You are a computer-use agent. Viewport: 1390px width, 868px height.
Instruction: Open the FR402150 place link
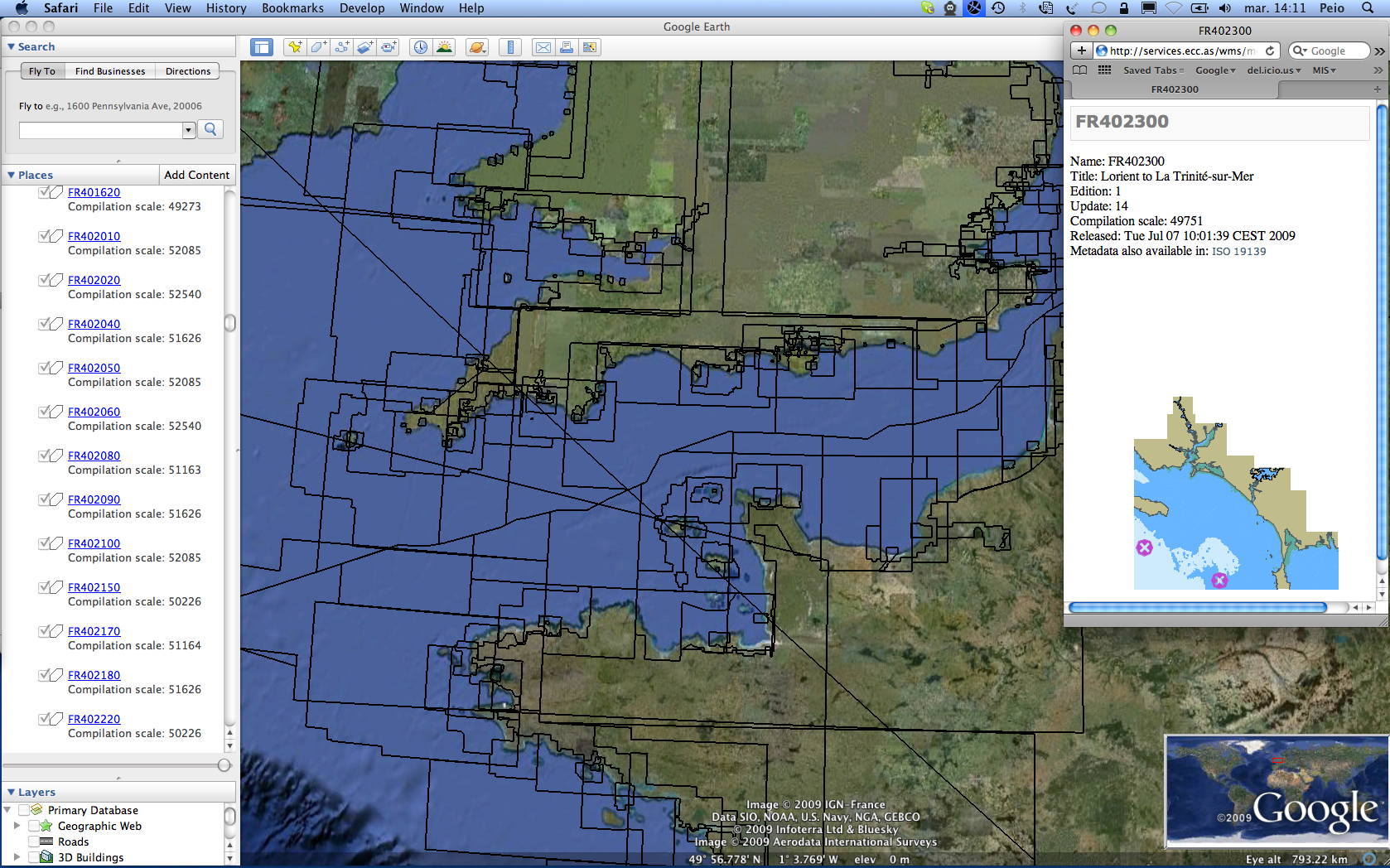pyautogui.click(x=94, y=587)
